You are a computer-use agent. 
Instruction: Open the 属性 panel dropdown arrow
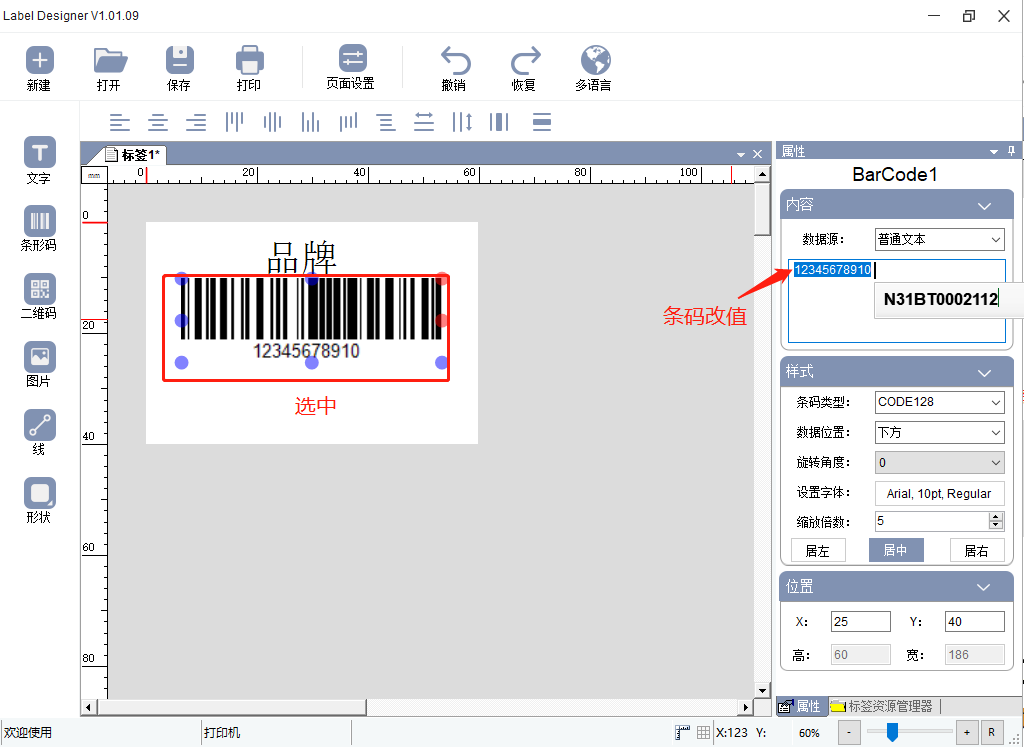(994, 151)
